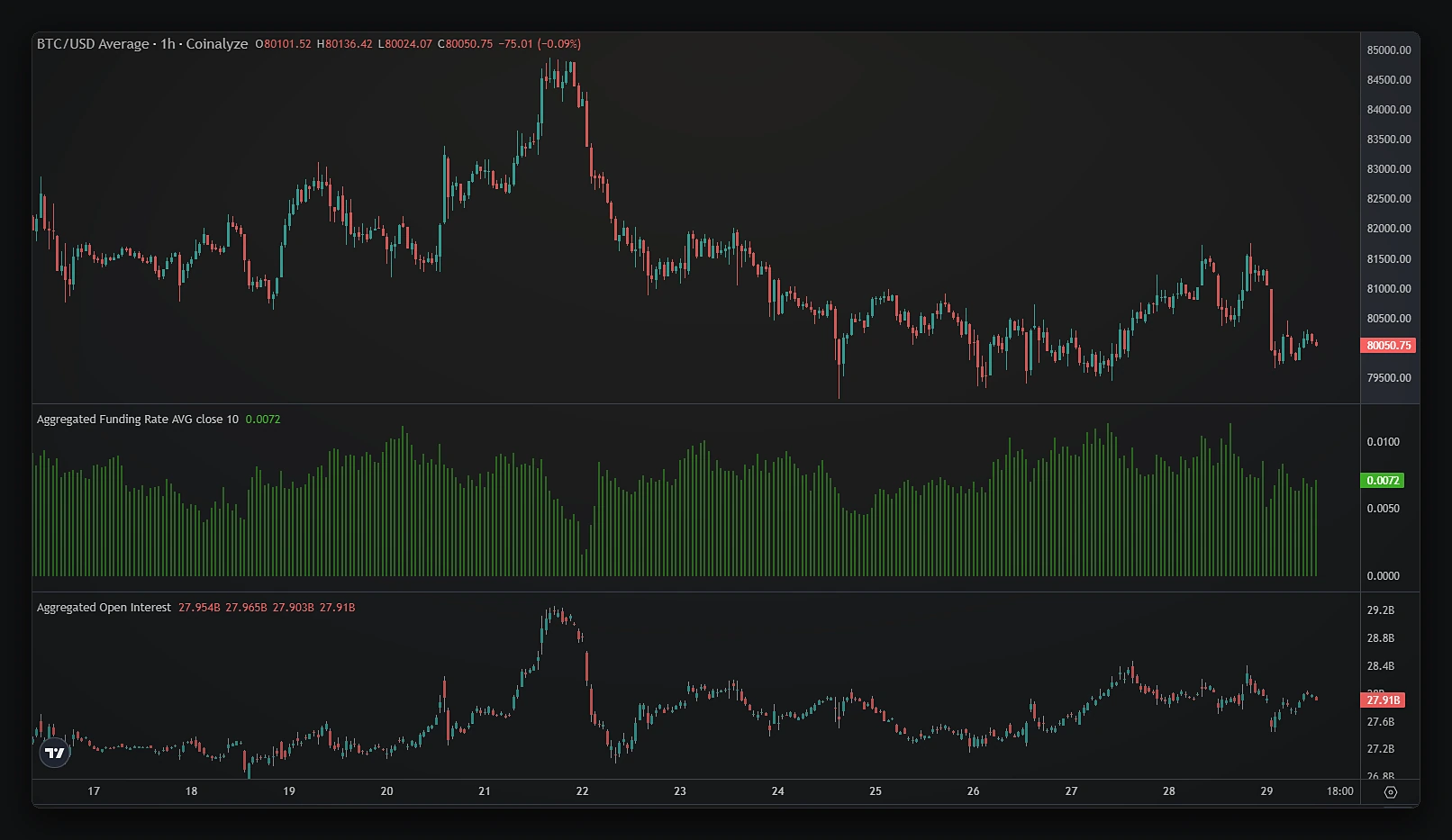Select 0.0000 funding scale label
This screenshot has height=840, width=1452.
pyautogui.click(x=1384, y=576)
